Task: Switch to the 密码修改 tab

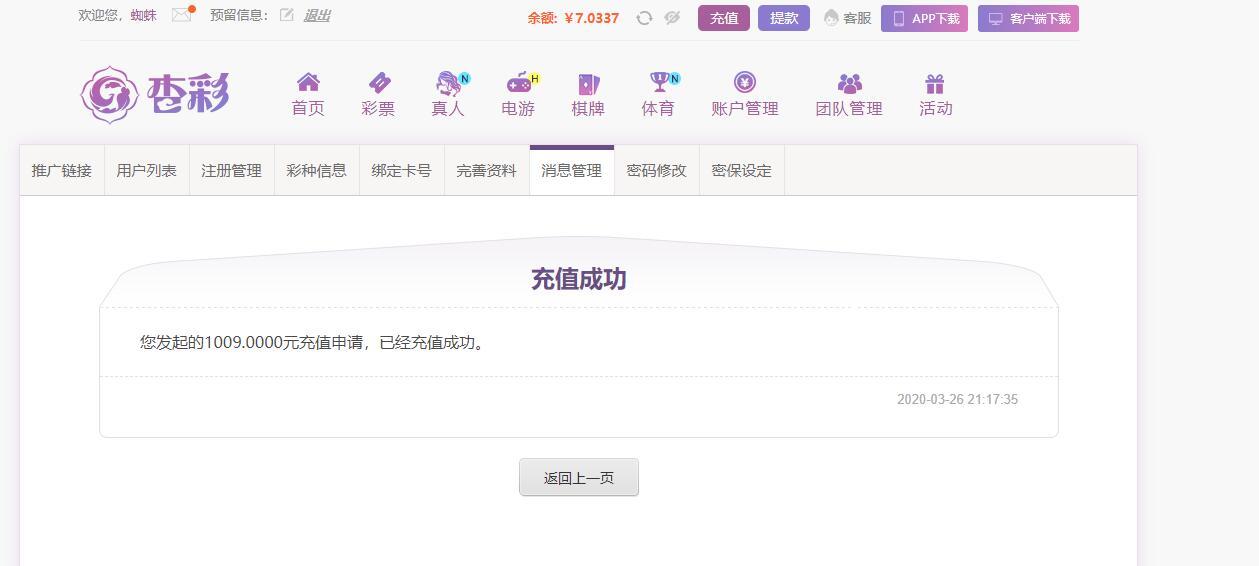Action: pyautogui.click(x=657, y=170)
